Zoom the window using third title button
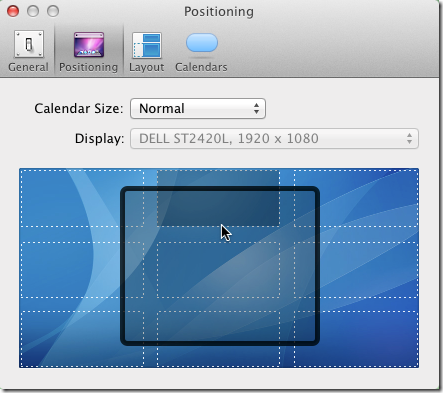 click(x=53, y=11)
